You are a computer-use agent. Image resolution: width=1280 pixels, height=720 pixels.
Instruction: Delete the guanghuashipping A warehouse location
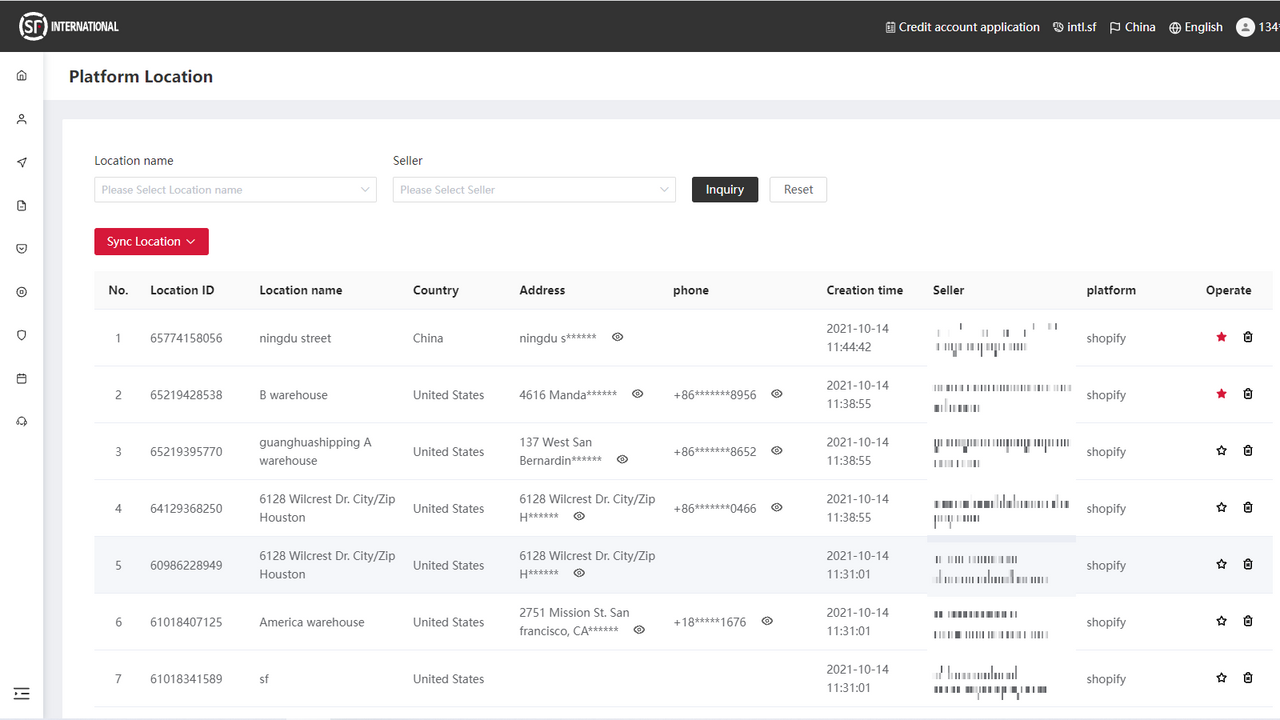[x=1248, y=451]
